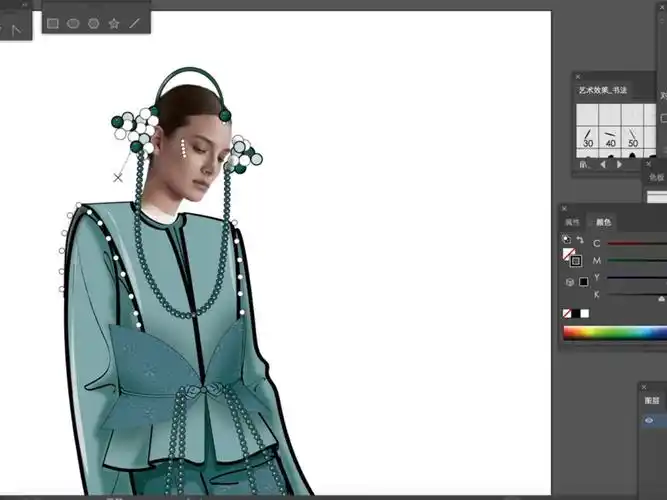The image size is (667, 500).
Task: Activate the fill box in Color panel
Action: (x=568, y=254)
